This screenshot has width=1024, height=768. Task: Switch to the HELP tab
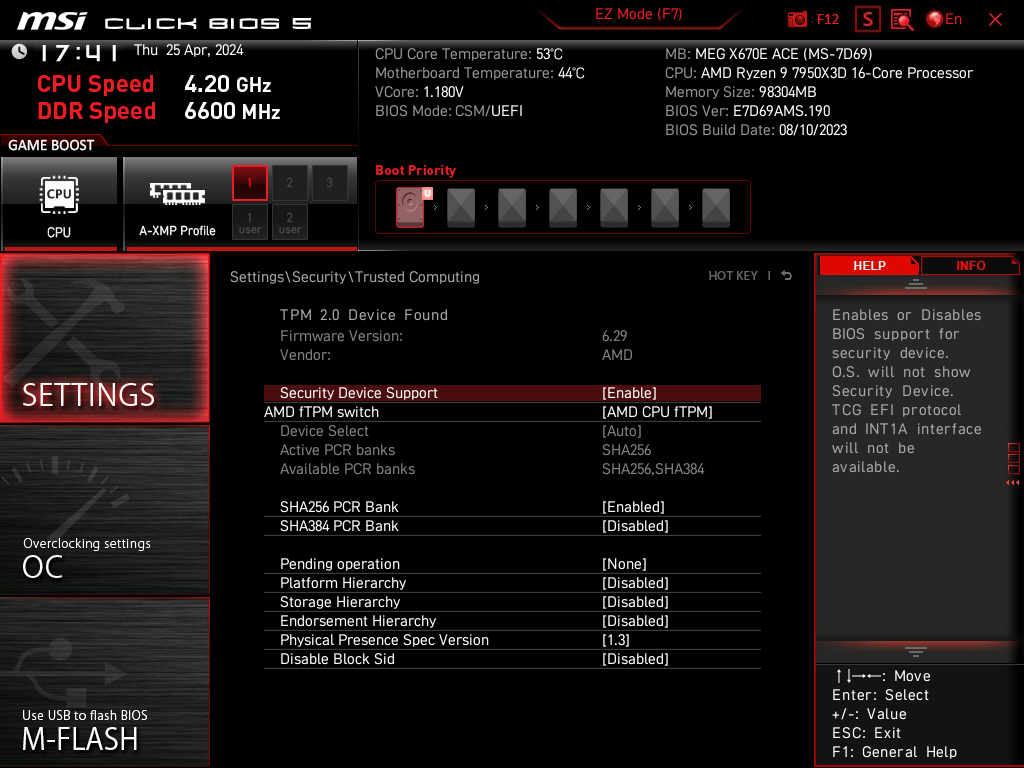[869, 266]
